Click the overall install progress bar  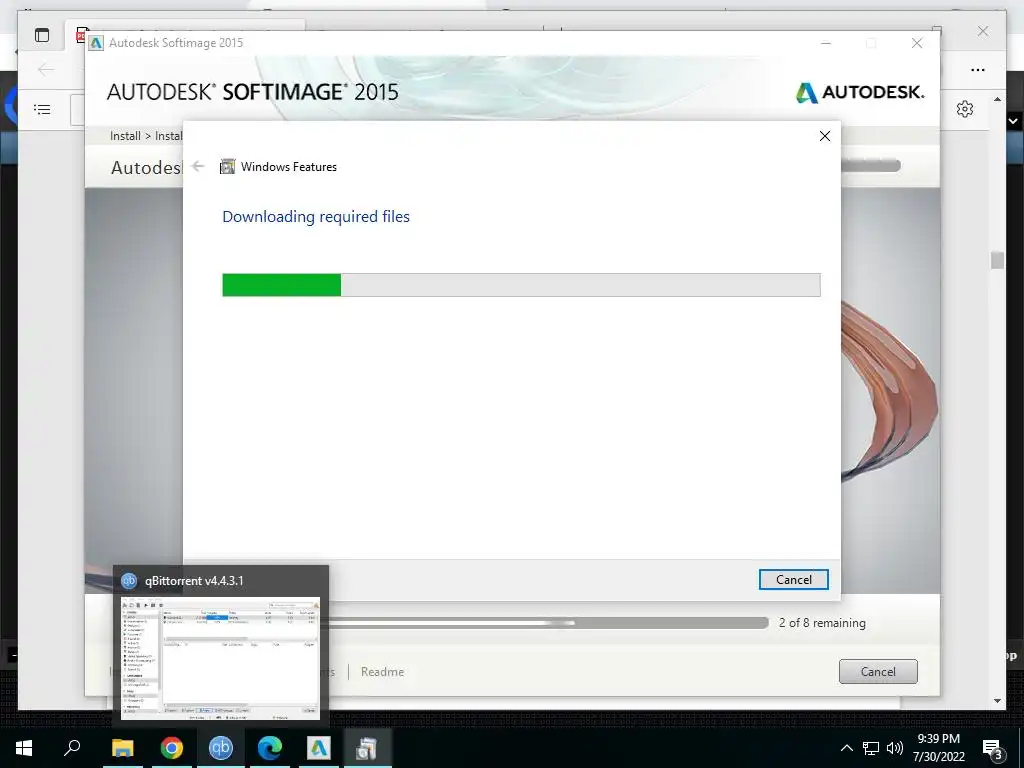click(x=549, y=623)
